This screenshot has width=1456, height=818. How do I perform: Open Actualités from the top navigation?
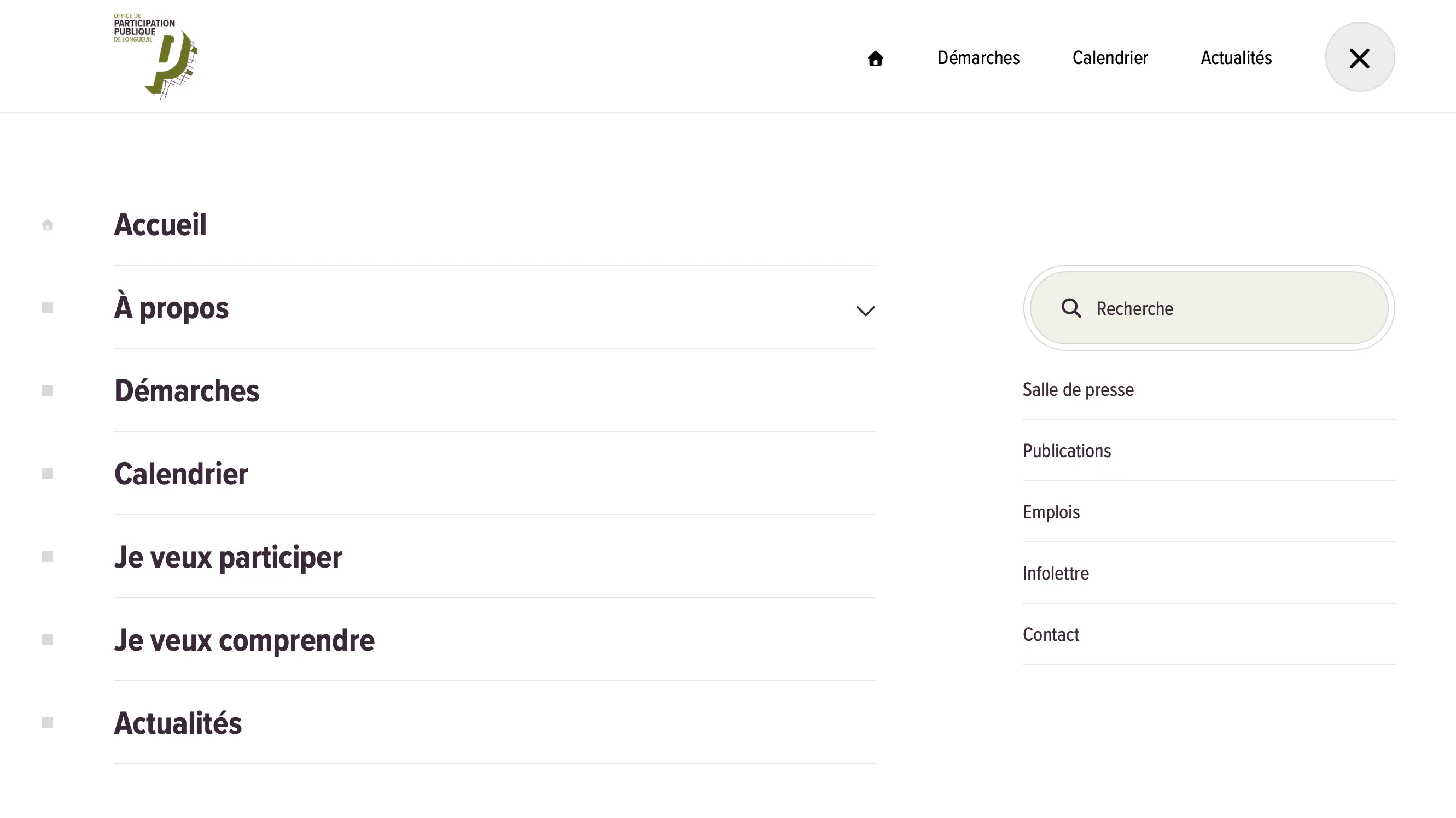tap(1236, 57)
